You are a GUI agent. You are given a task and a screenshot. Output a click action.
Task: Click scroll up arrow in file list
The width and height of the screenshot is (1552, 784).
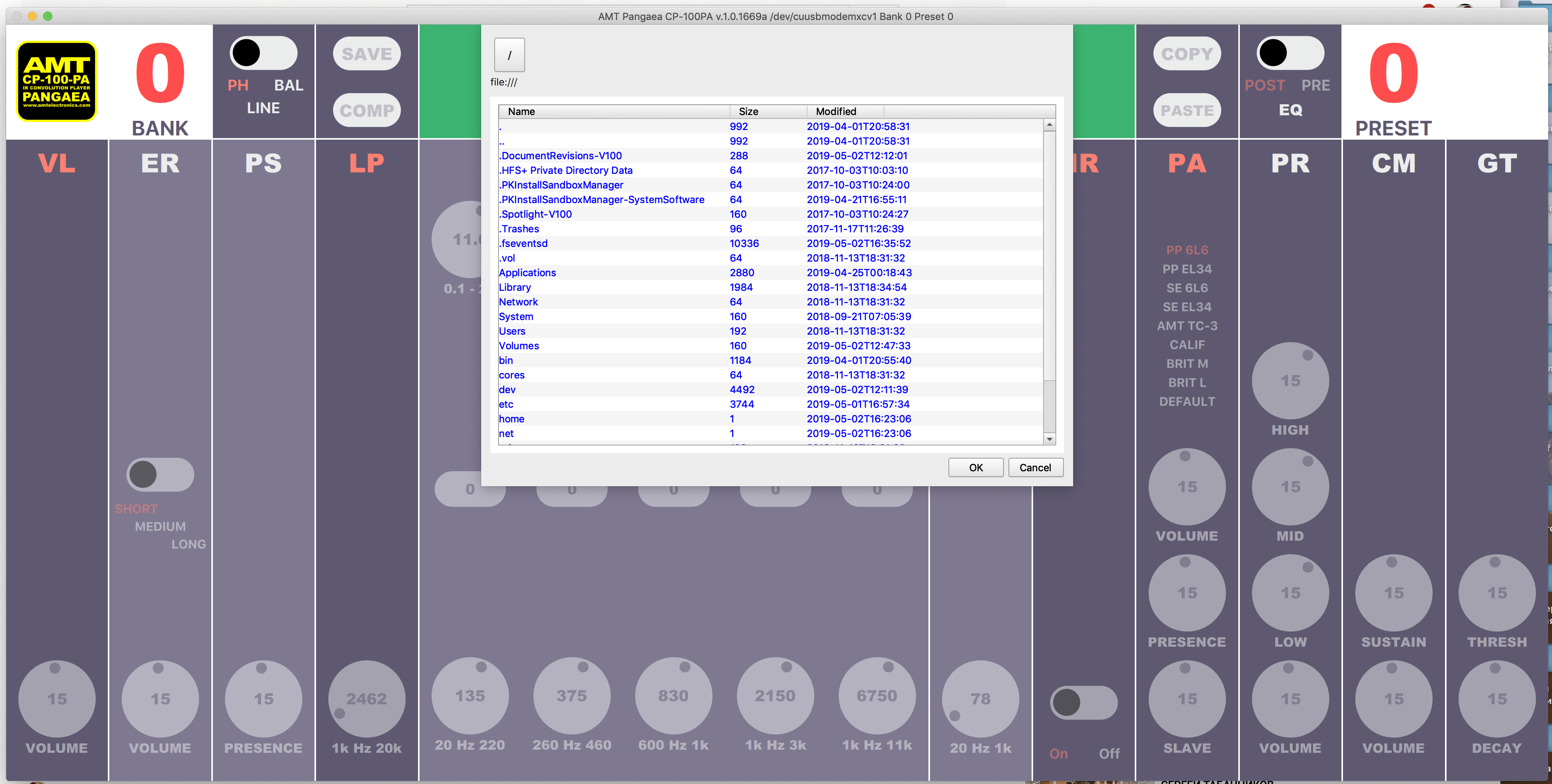pyautogui.click(x=1050, y=125)
